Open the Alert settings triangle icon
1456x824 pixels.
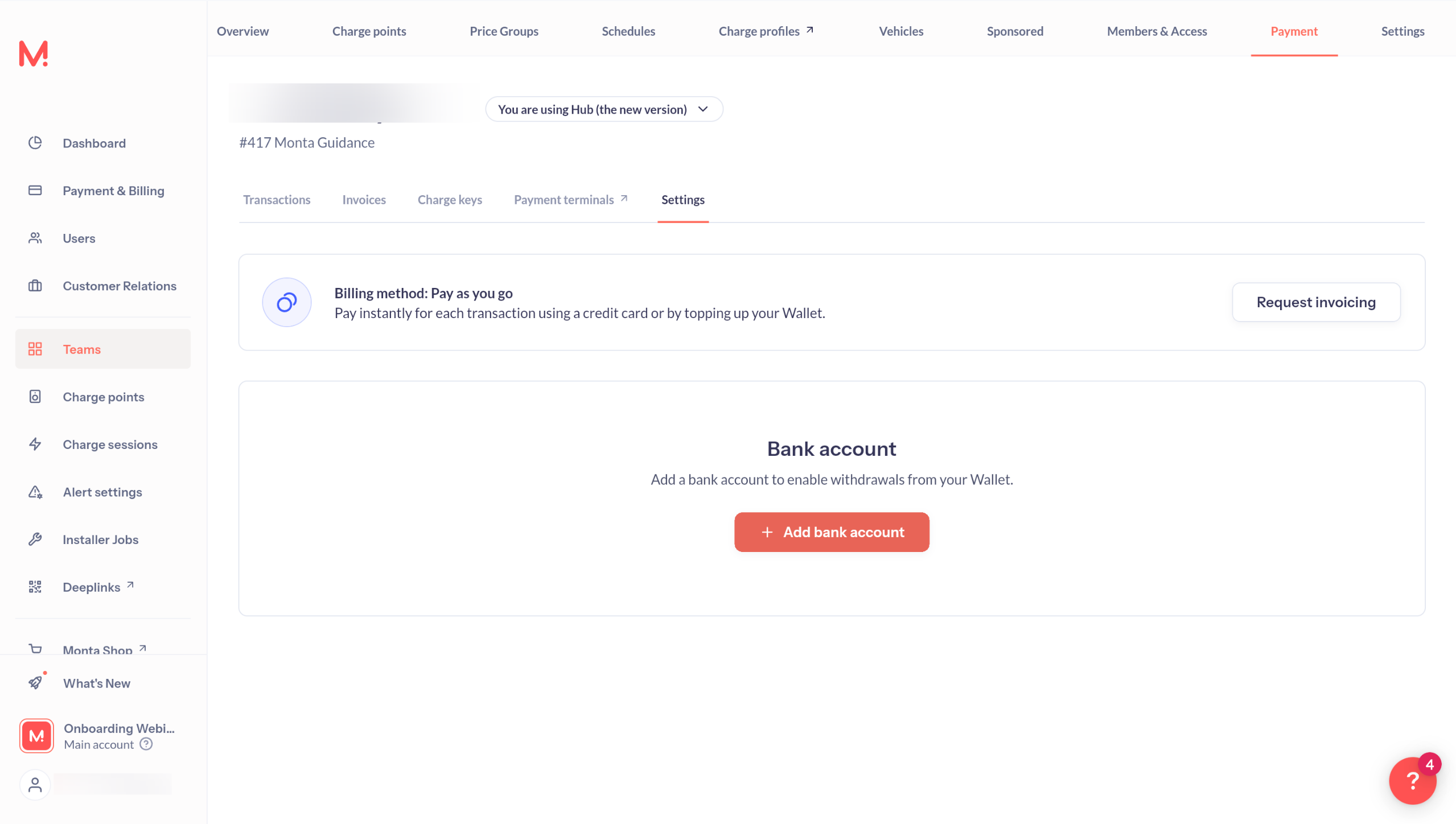[x=35, y=492]
